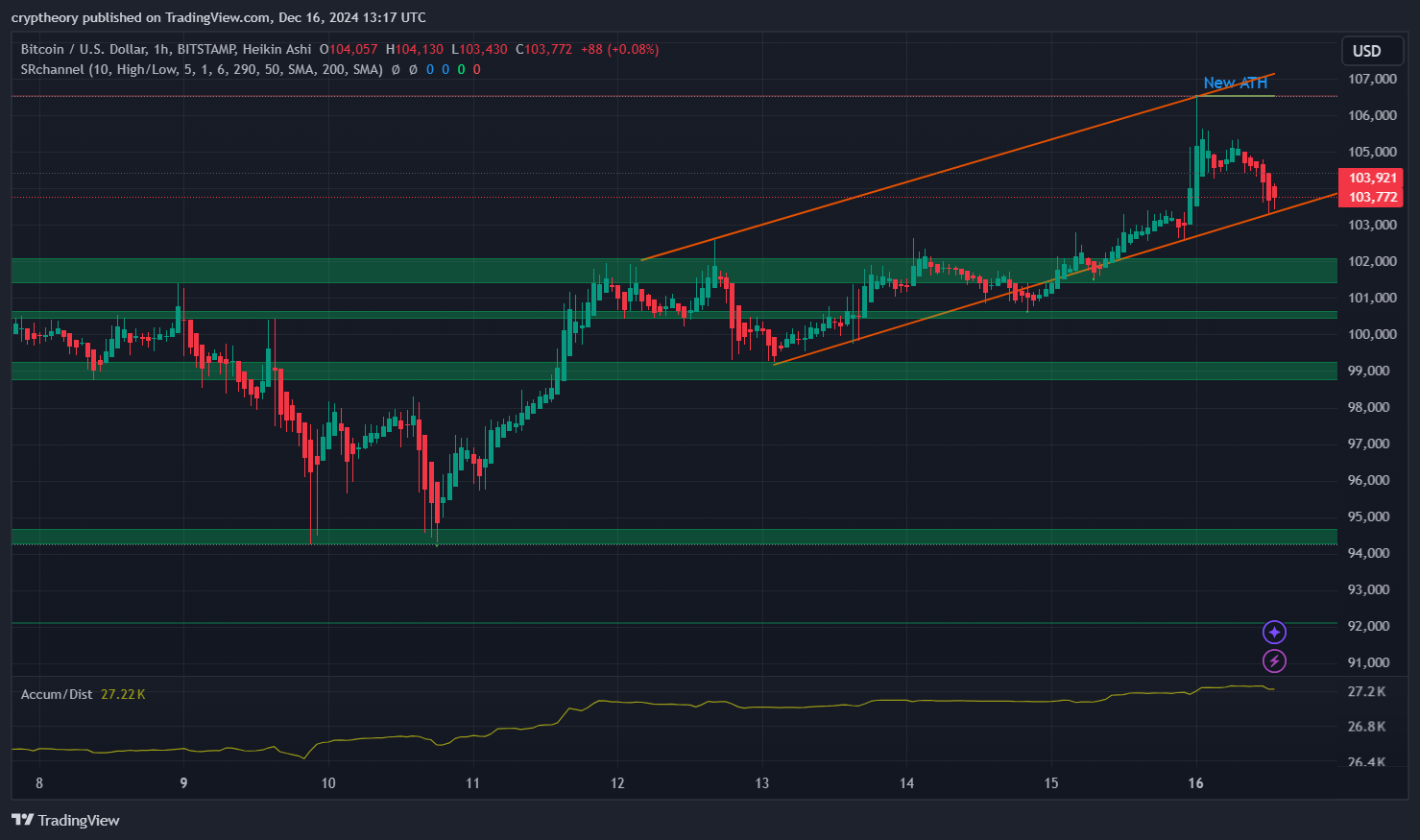
Task: Click the 27.2K Accum/Dist scale label
Action: [1367, 691]
